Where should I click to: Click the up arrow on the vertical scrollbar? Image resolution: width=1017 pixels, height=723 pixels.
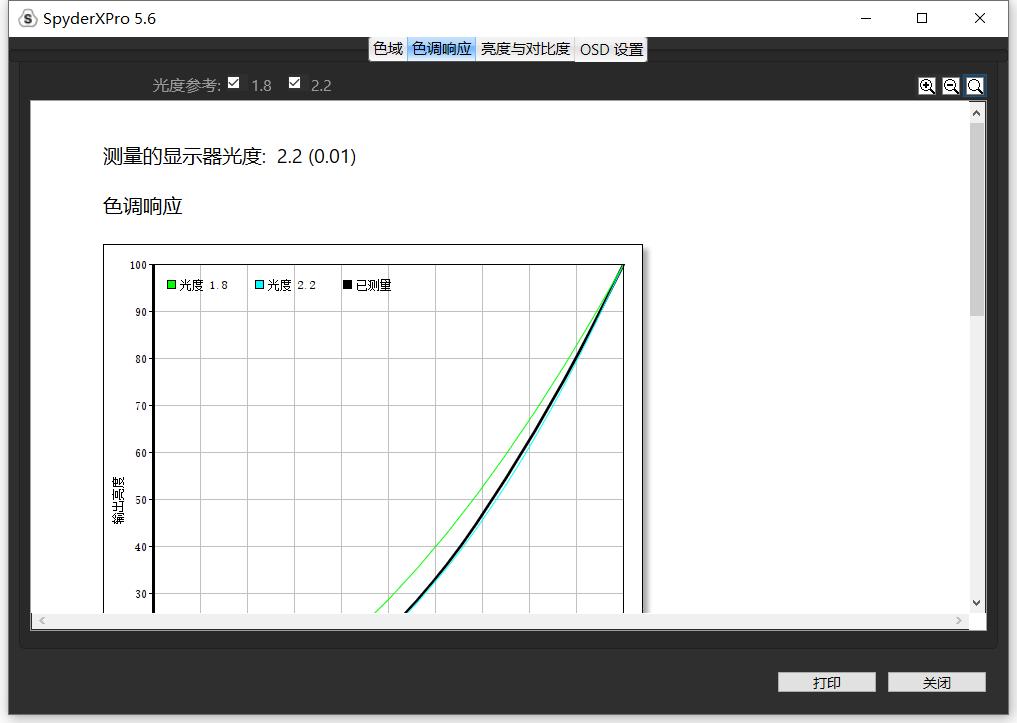pyautogui.click(x=976, y=111)
